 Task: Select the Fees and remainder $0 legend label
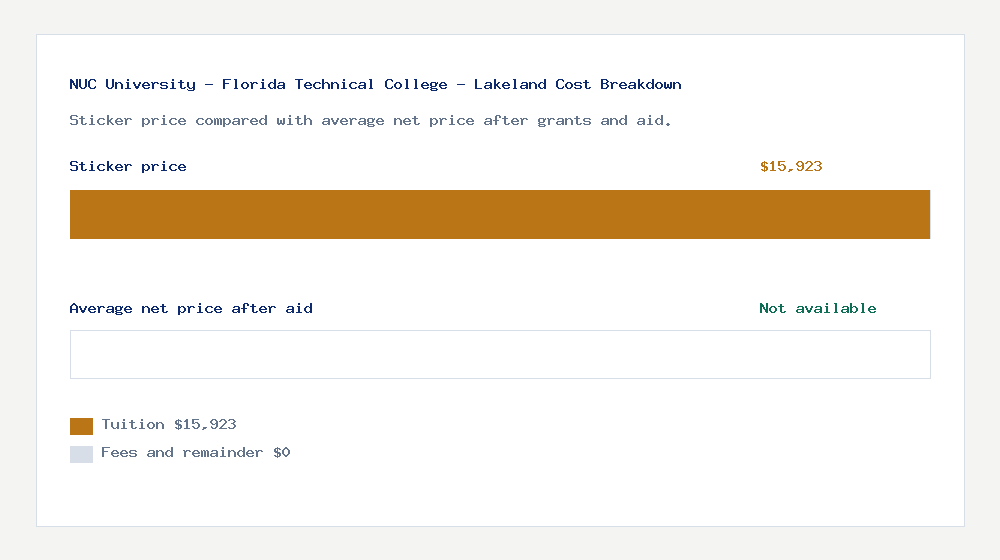[x=196, y=453]
